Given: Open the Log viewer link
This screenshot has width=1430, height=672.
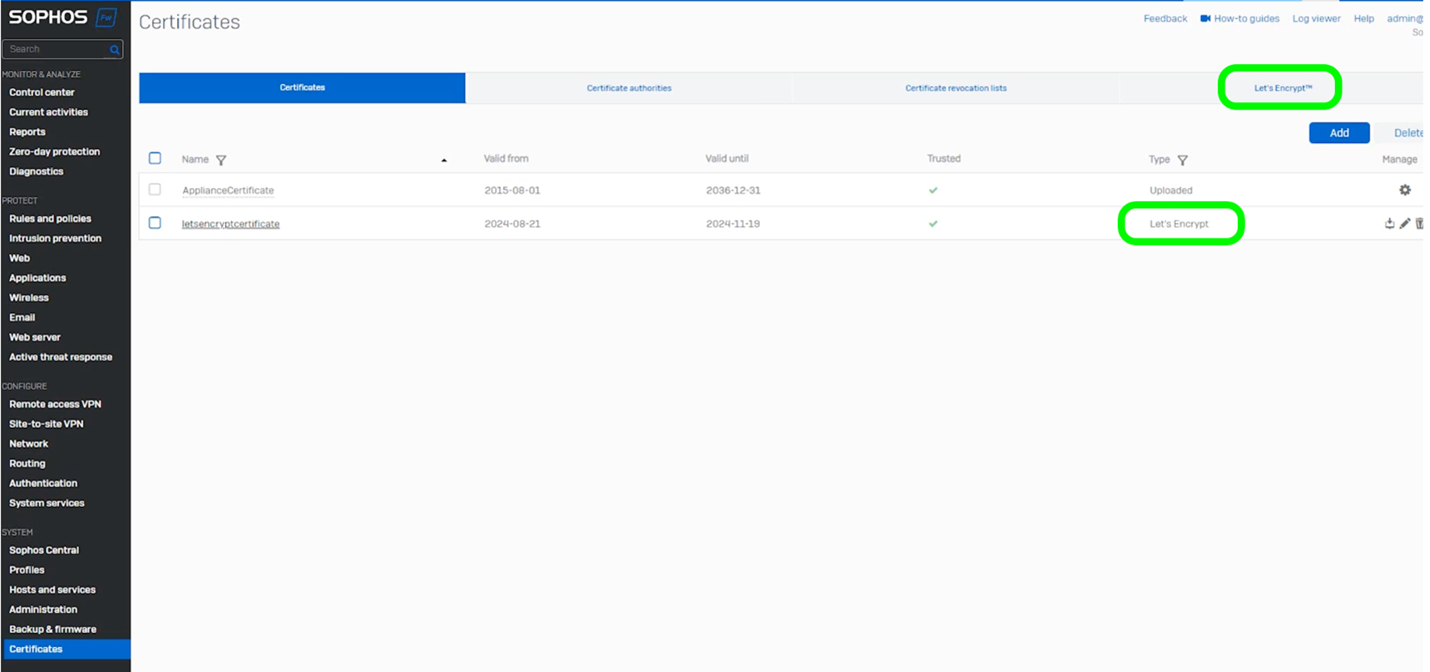Looking at the screenshot, I should [x=1316, y=17].
